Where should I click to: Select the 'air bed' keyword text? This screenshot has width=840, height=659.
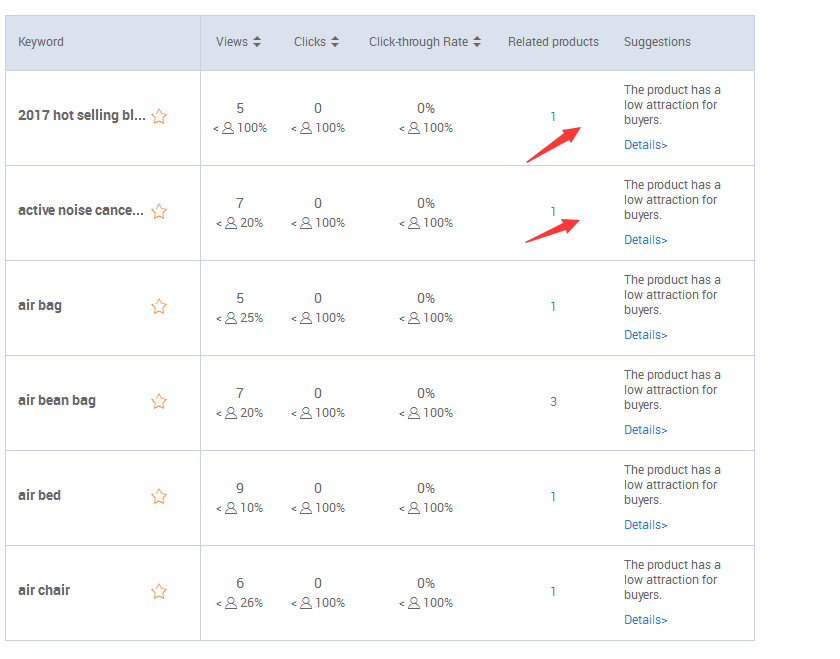tap(40, 495)
